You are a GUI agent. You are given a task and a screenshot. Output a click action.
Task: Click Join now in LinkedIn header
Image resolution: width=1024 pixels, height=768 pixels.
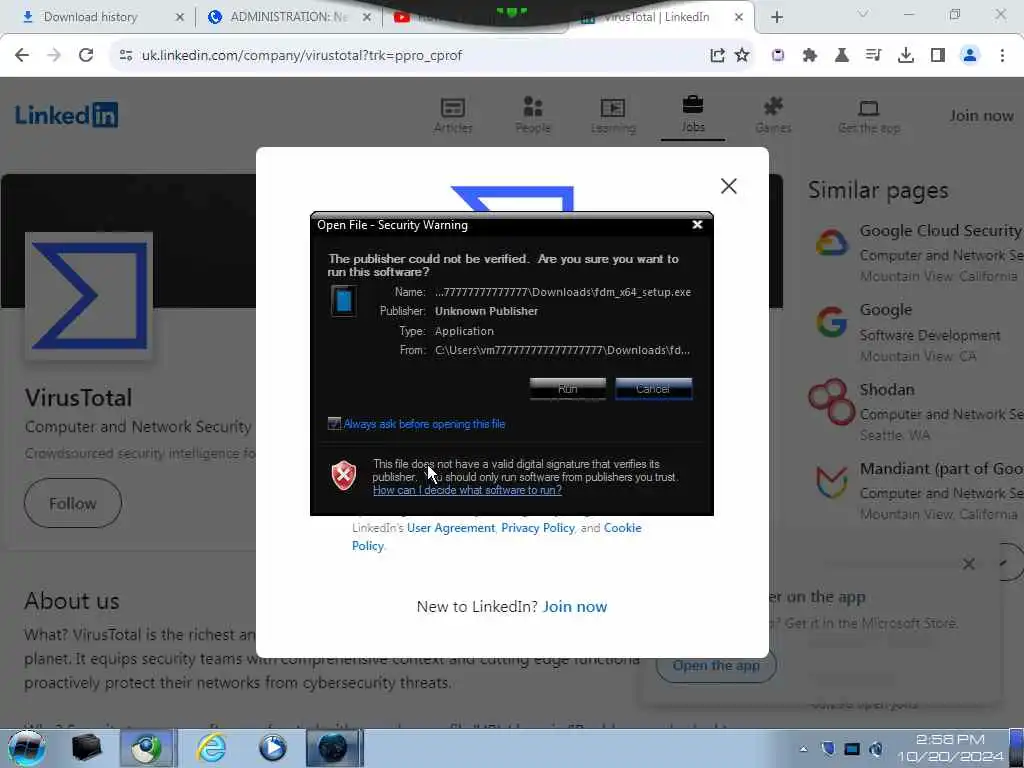982,116
